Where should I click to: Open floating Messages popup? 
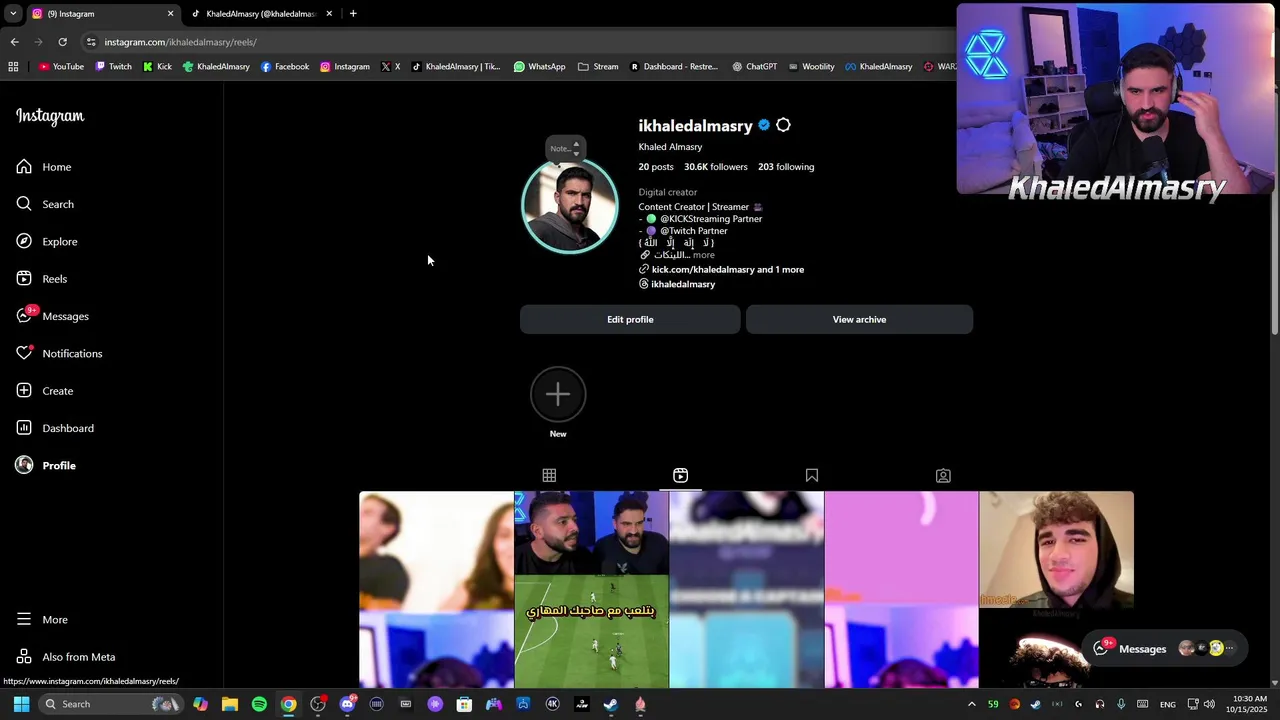(1166, 649)
